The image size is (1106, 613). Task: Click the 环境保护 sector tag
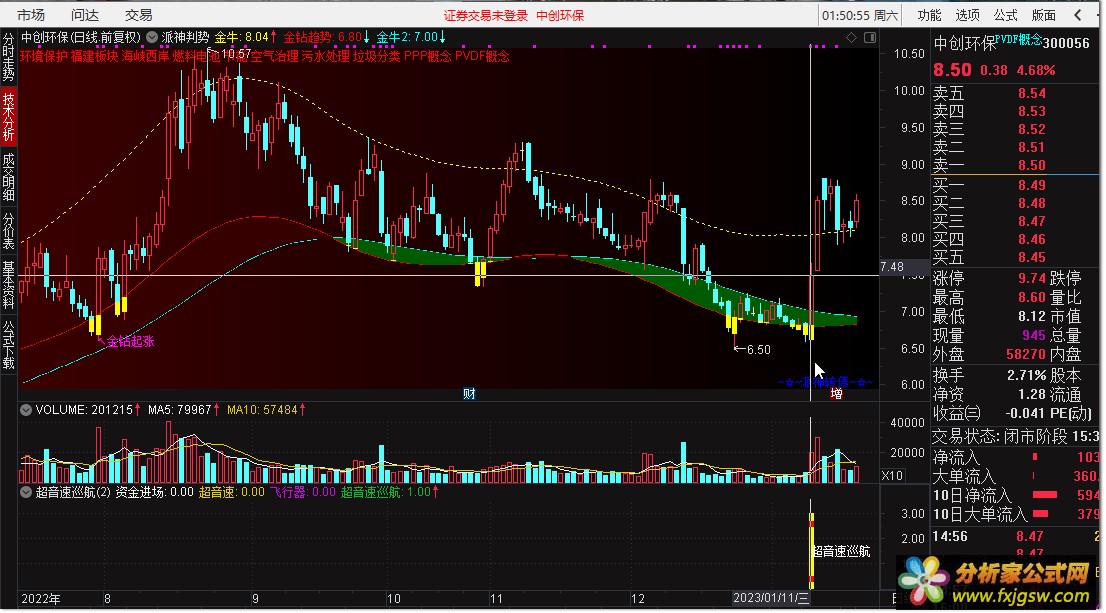pos(43,56)
